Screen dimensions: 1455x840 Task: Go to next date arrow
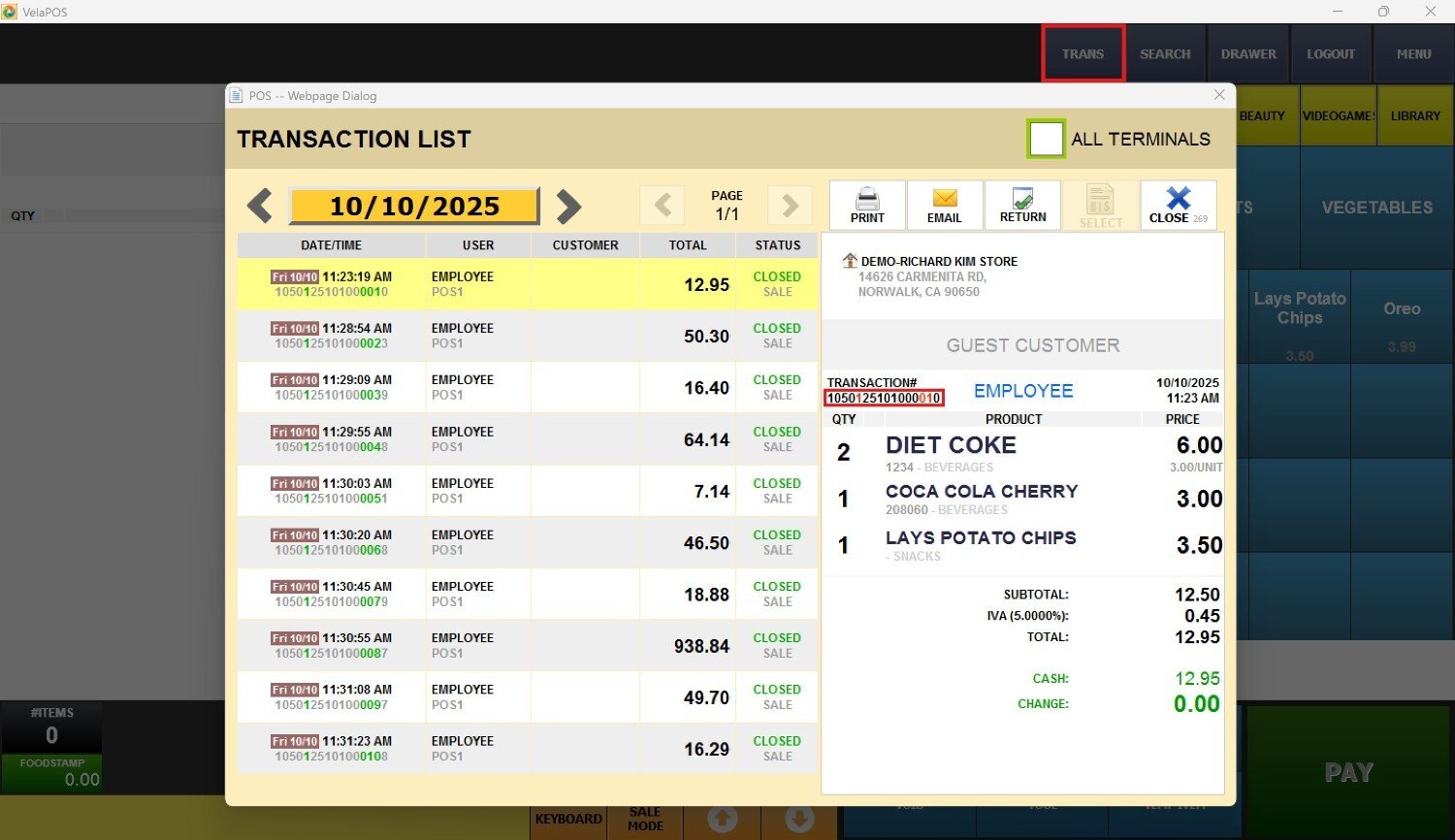pos(568,207)
